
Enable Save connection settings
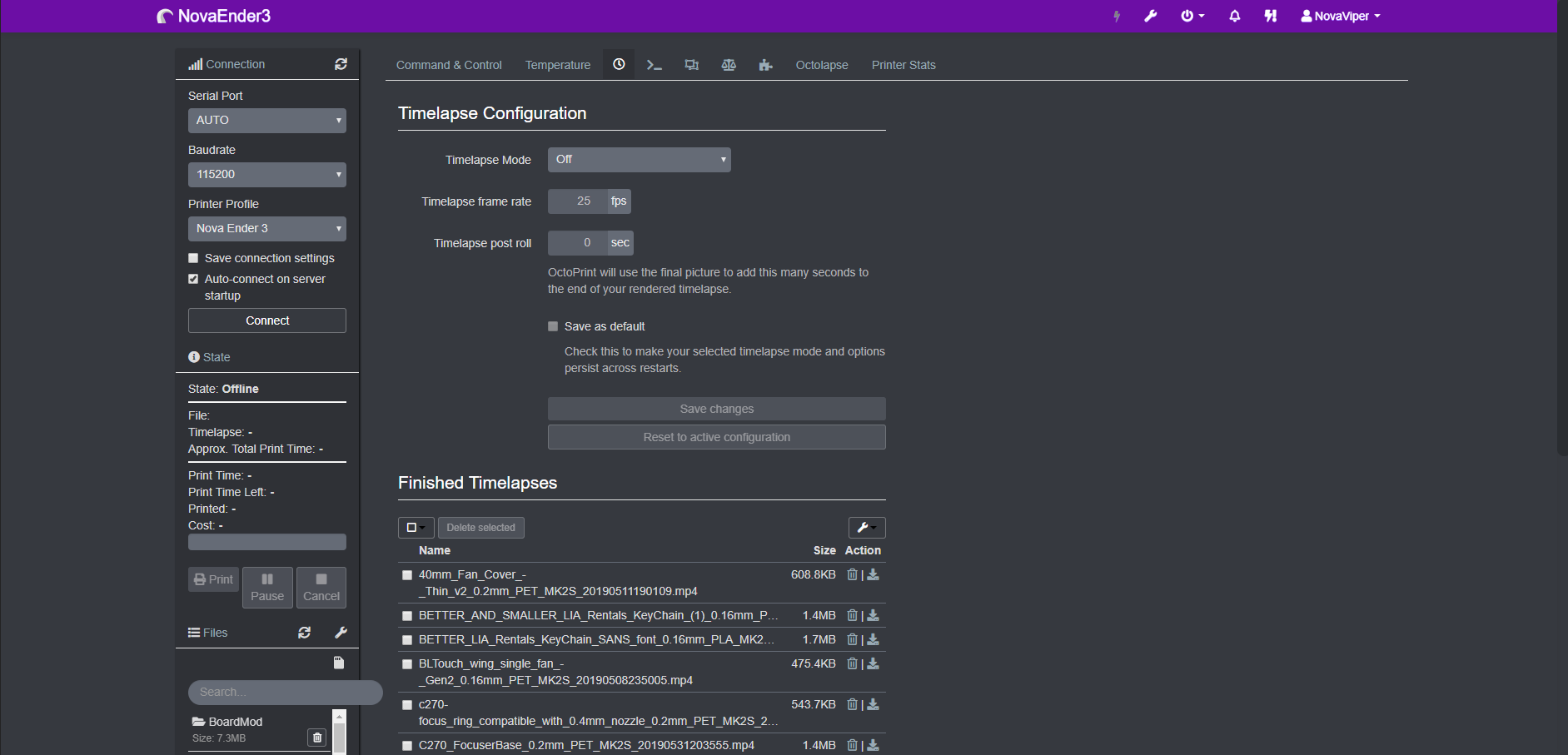[x=192, y=258]
